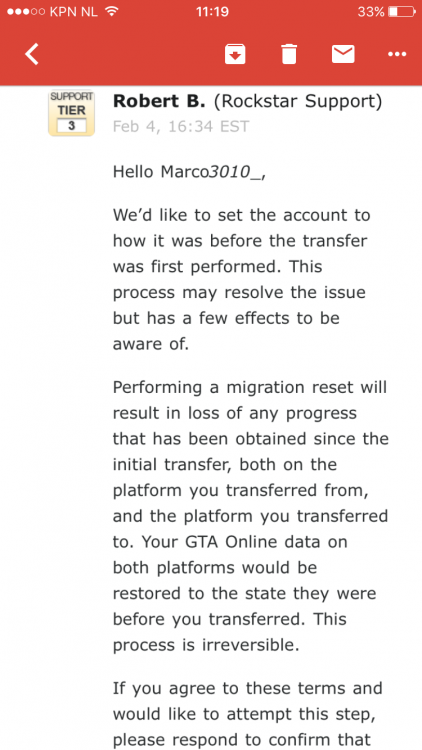Viewport: 422px width, 750px height.
Task: Tap the paragraph starting We'd like to set
Action: (x=242, y=279)
